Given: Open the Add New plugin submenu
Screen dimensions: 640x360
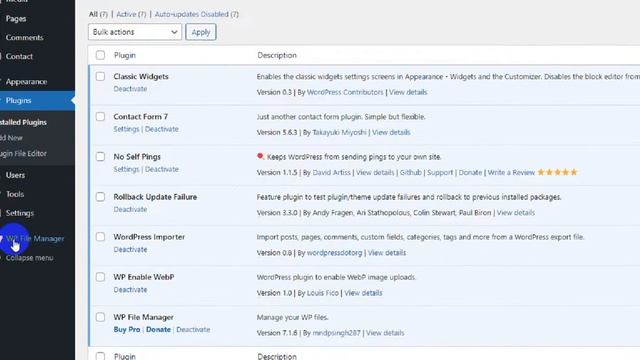Looking at the screenshot, I should 11,138.
